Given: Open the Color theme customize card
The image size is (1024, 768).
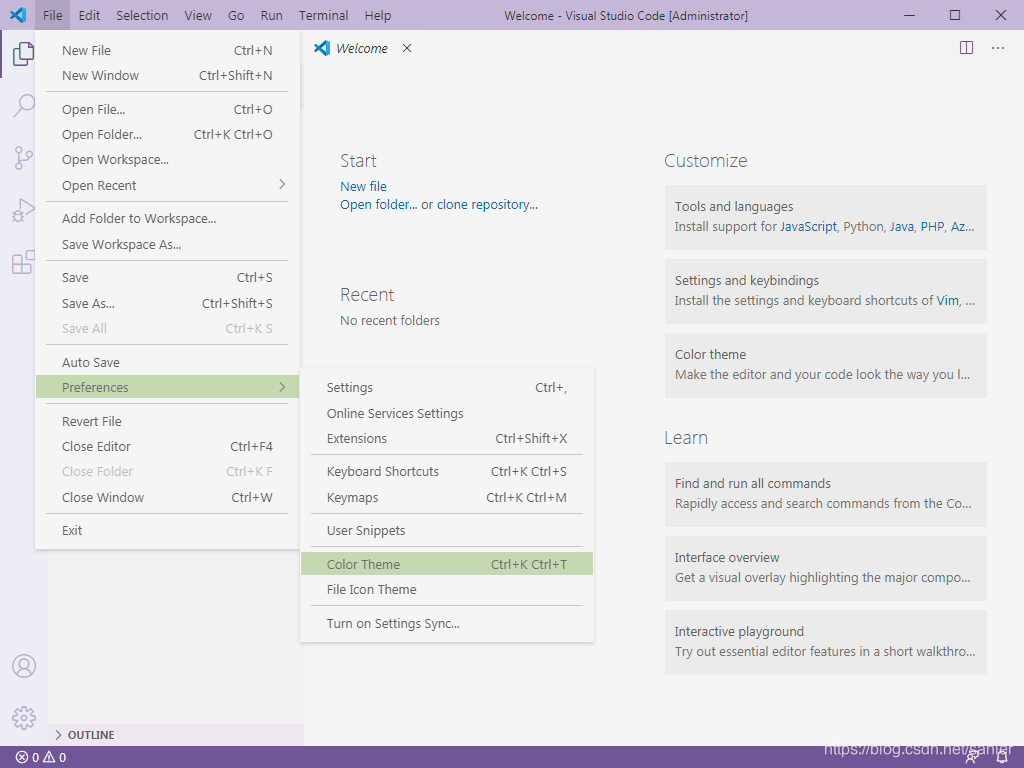Looking at the screenshot, I should coord(825,365).
